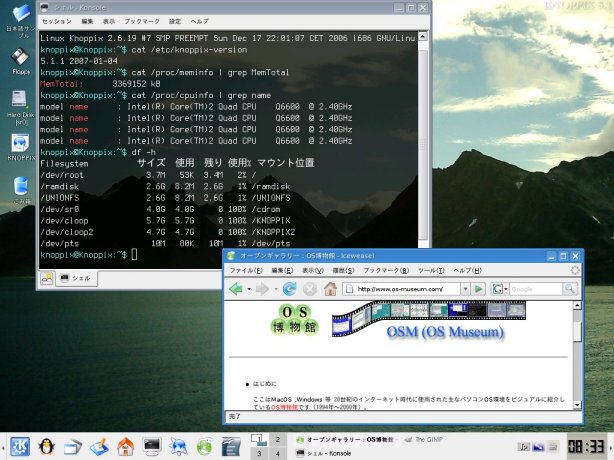Viewport: 614px width, 460px height.
Task: Open Konsole セッション menu
Action: coord(57,21)
